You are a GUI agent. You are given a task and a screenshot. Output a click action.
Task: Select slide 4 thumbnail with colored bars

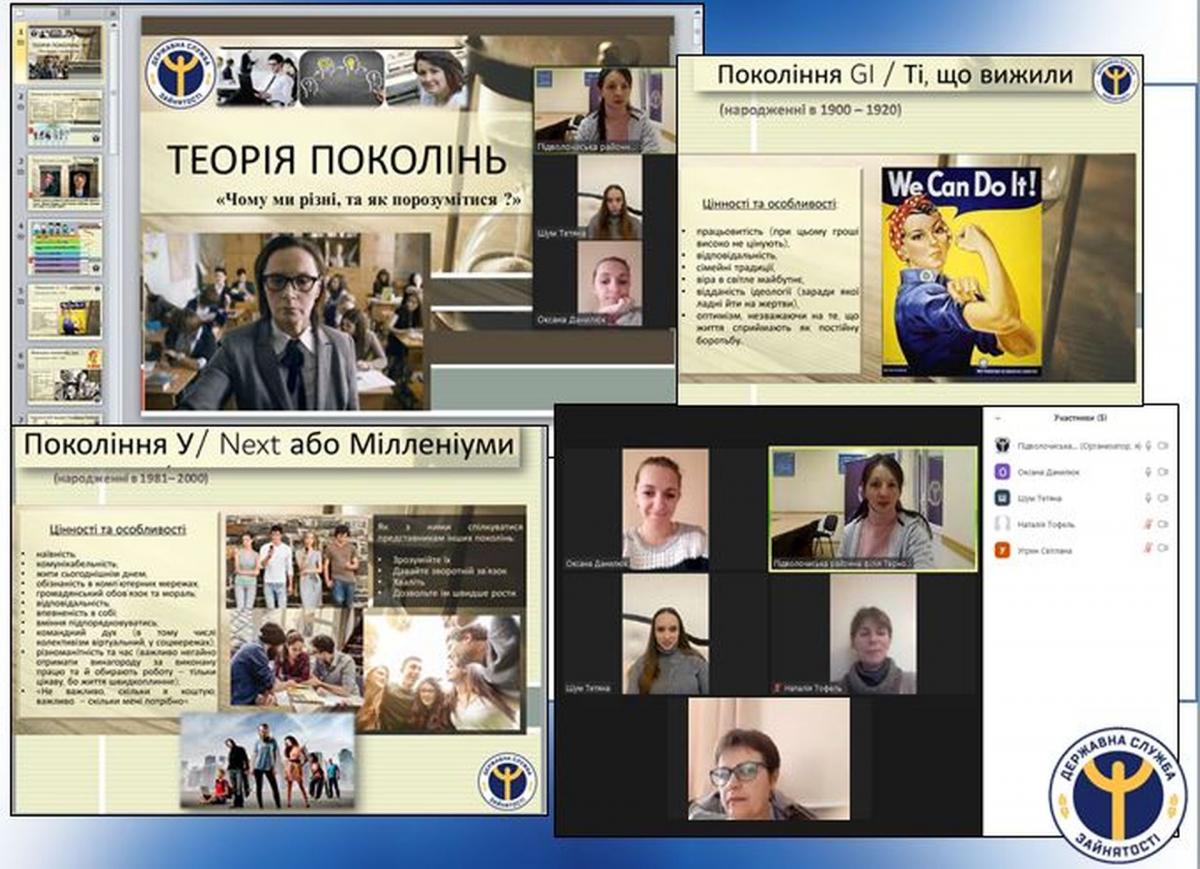pyautogui.click(x=64, y=247)
